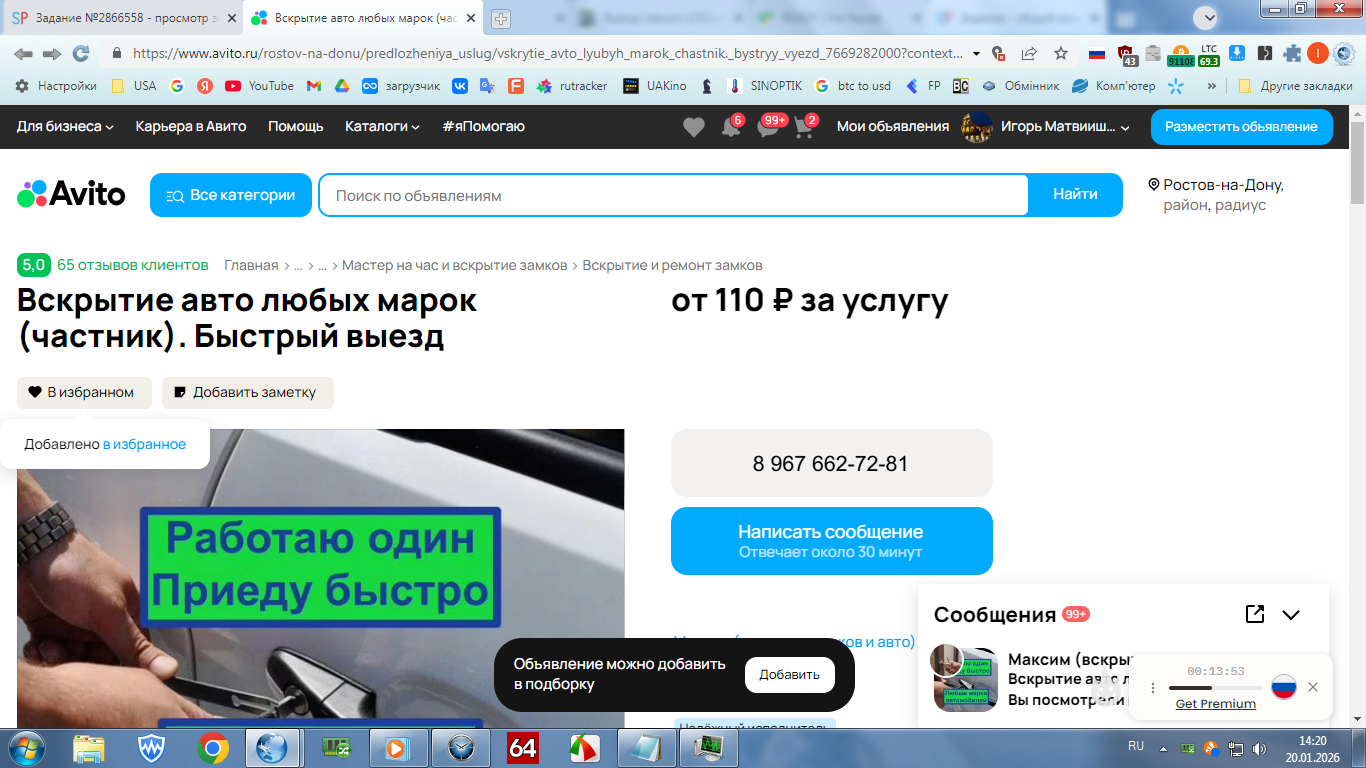Close the VPN timer widget

click(x=1313, y=687)
